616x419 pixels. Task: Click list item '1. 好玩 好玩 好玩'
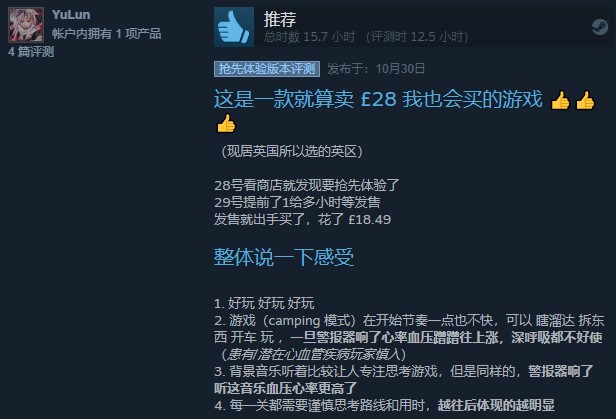[264, 303]
